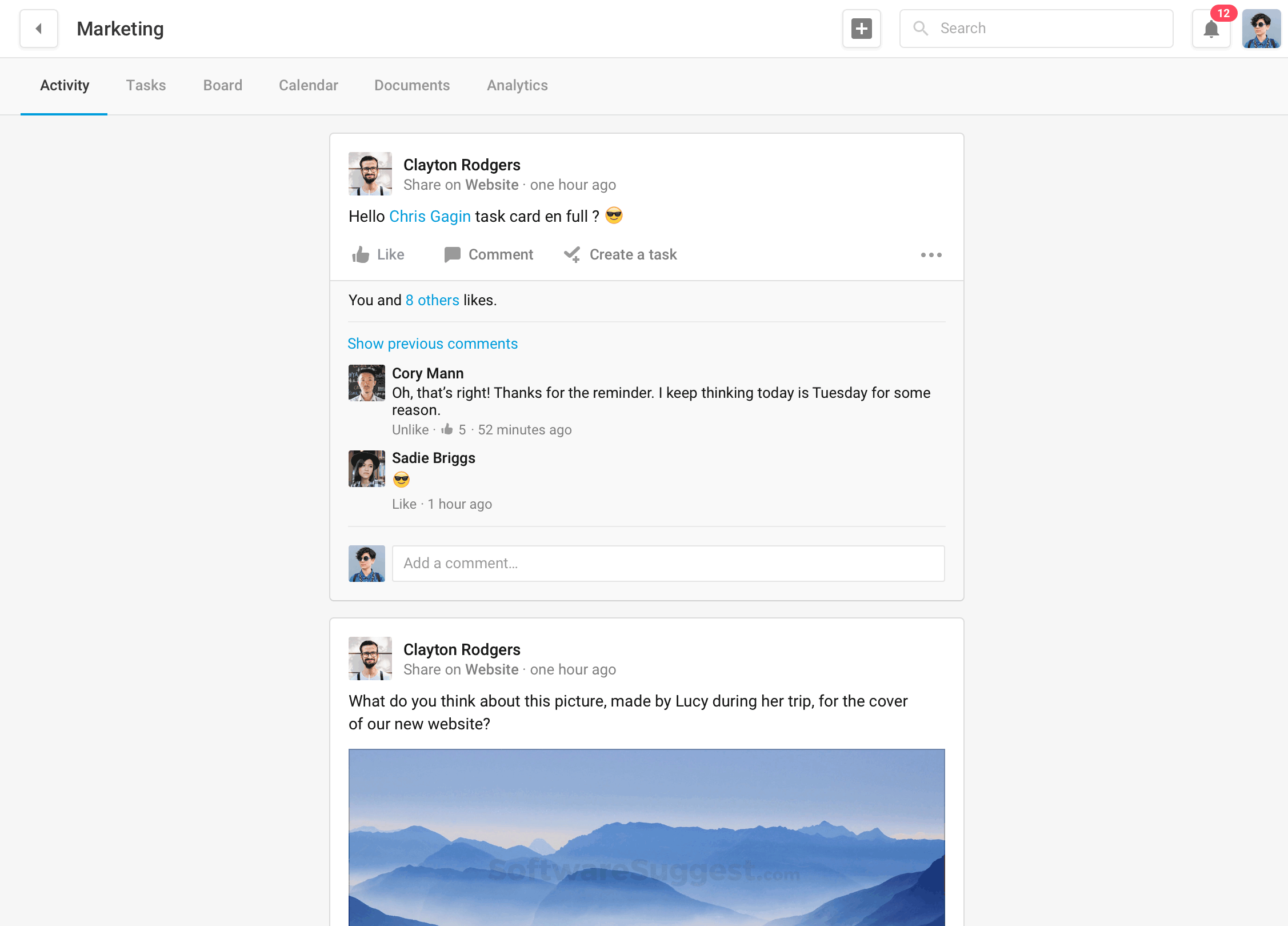Open the notification bell with 12 alerts
The height and width of the screenshot is (926, 1288).
[1211, 29]
